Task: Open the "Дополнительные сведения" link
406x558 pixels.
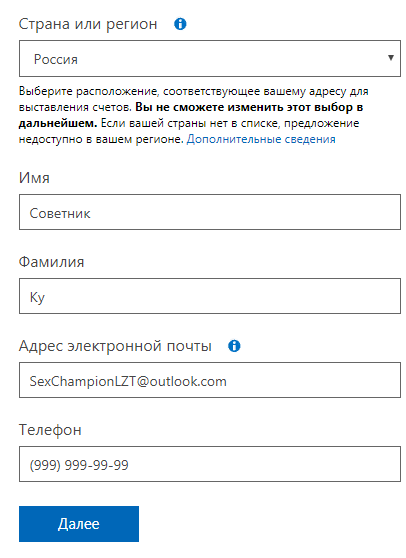Action: [261, 139]
